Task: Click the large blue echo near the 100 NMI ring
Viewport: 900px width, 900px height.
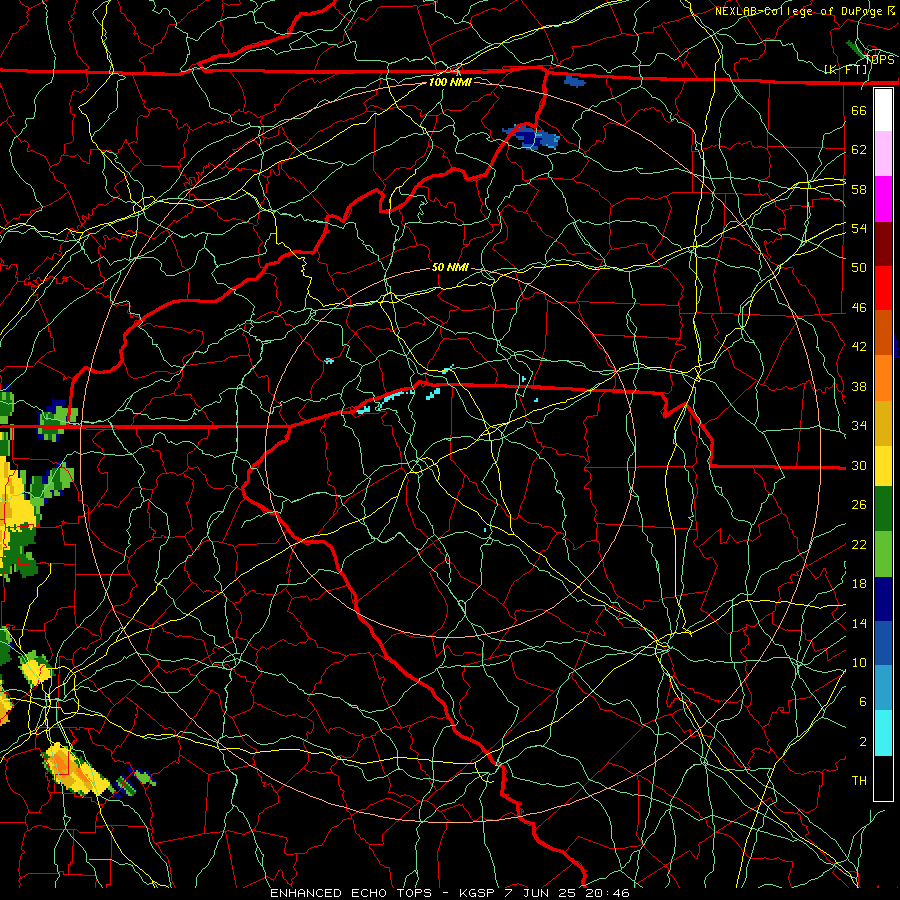Action: tap(532, 137)
